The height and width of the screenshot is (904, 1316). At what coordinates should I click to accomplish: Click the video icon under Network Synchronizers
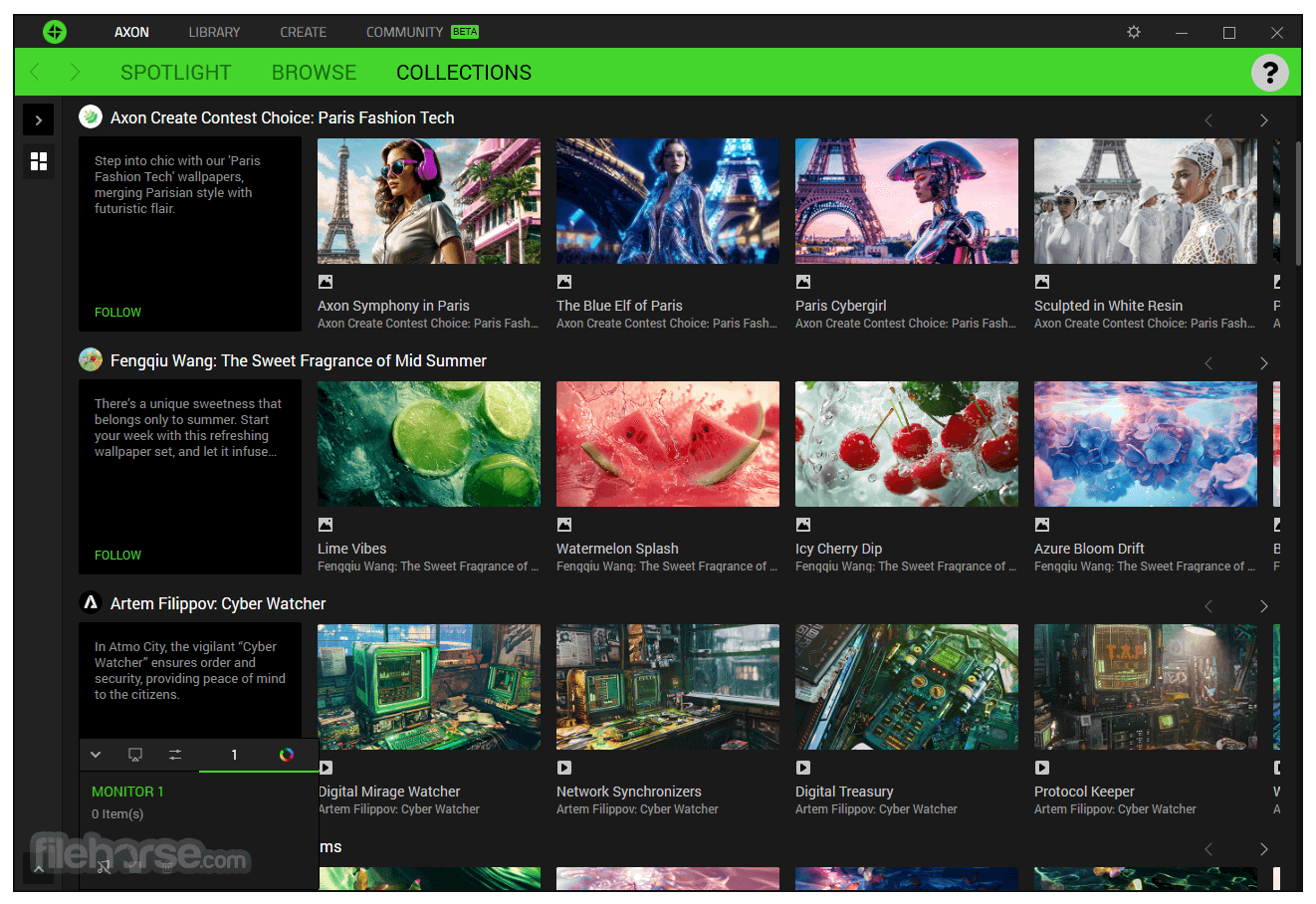[564, 768]
